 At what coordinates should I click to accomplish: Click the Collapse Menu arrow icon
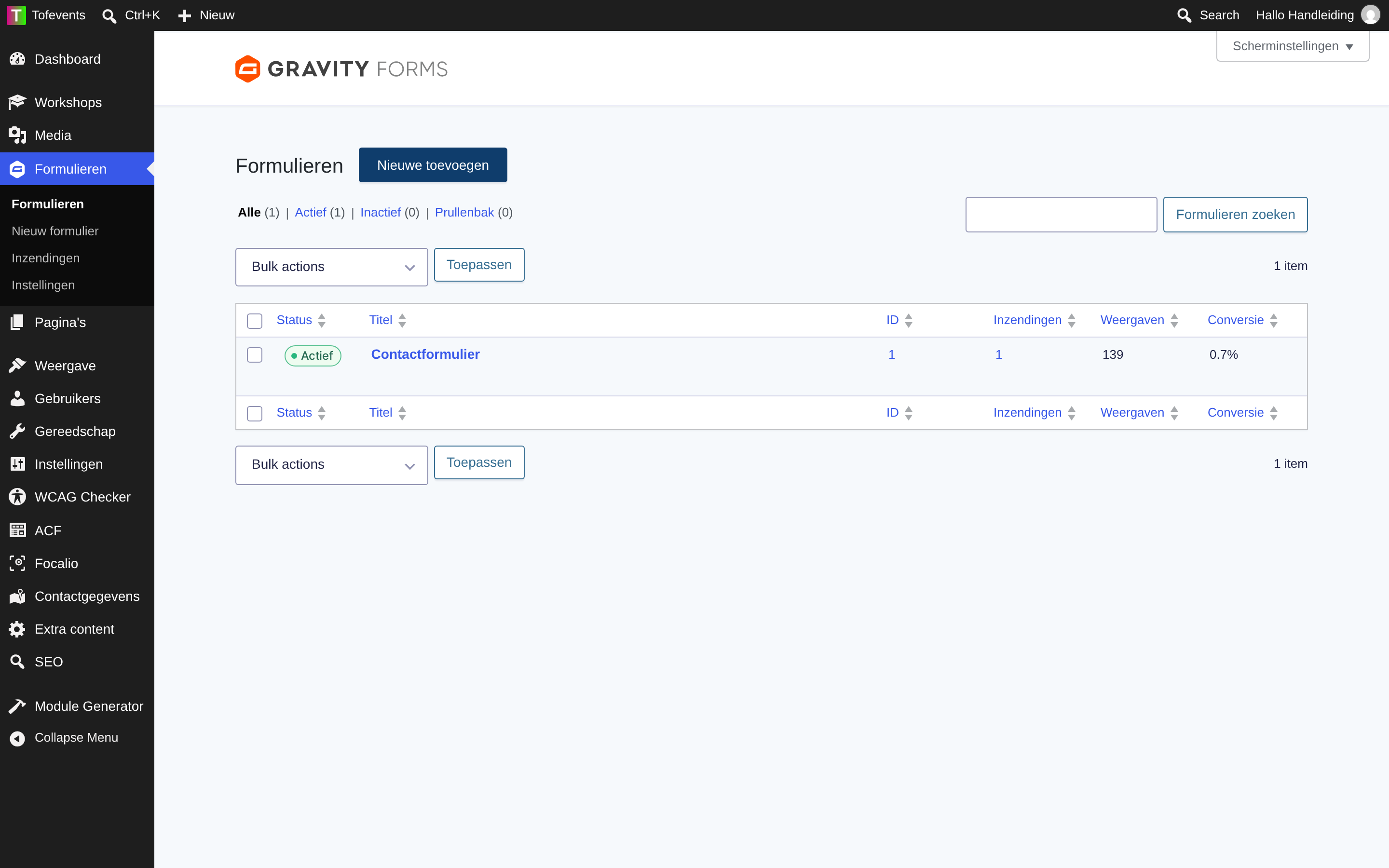17,738
